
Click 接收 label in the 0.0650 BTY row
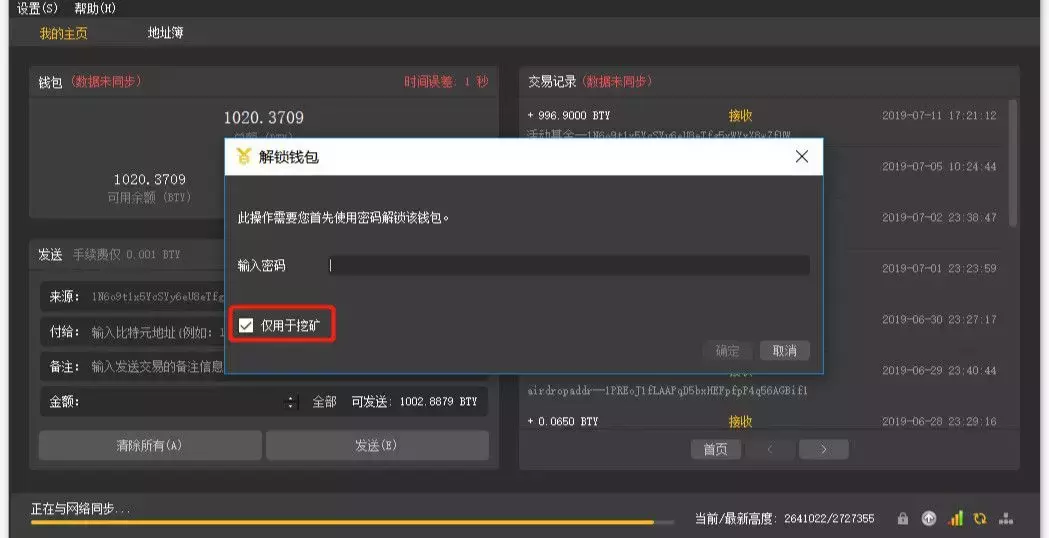[x=740, y=422]
